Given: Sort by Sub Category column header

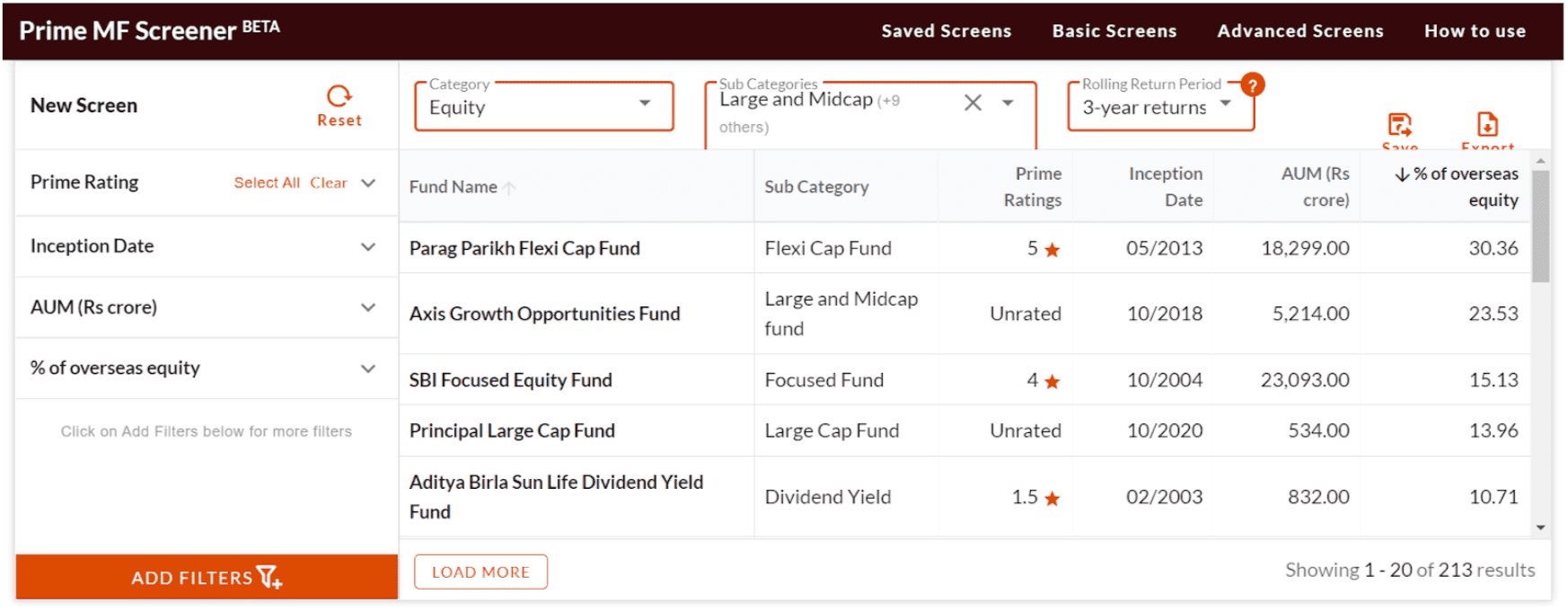Looking at the screenshot, I should click(x=816, y=187).
